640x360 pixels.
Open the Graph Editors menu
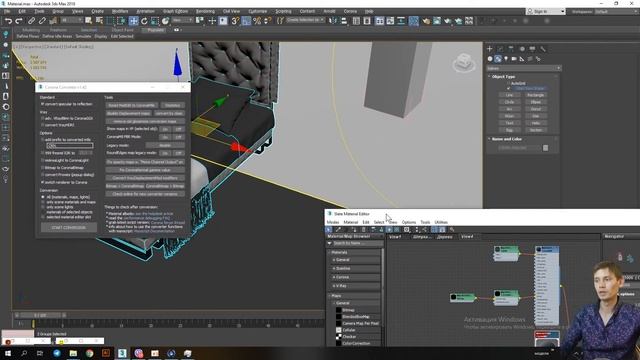pos(176,11)
